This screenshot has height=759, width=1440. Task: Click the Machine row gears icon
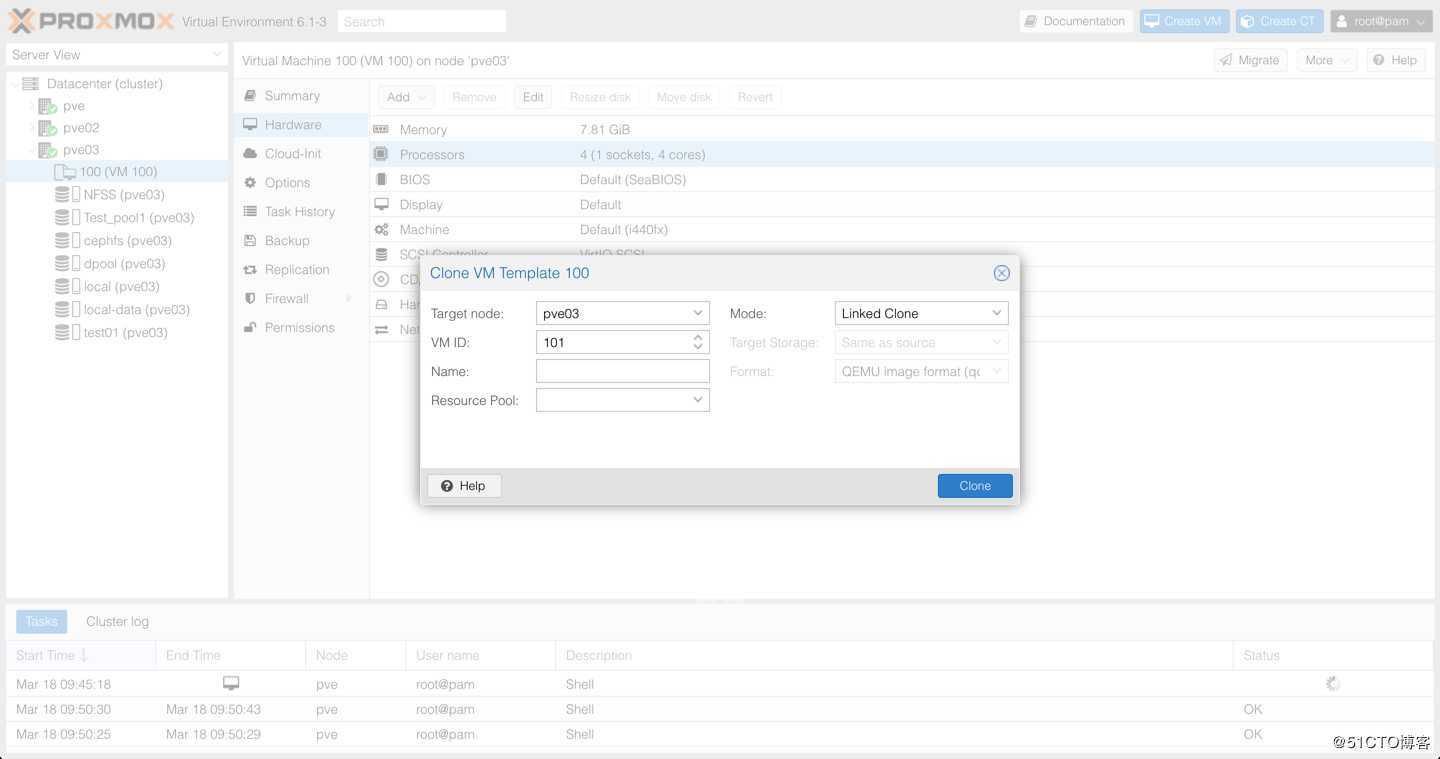click(x=381, y=230)
